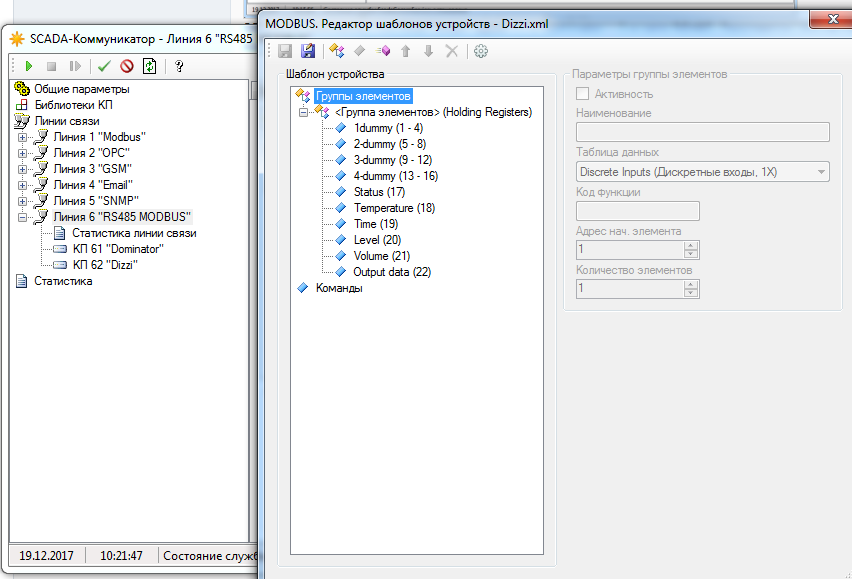
Task: Click the red cancel changes icon
Action: [x=127, y=66]
